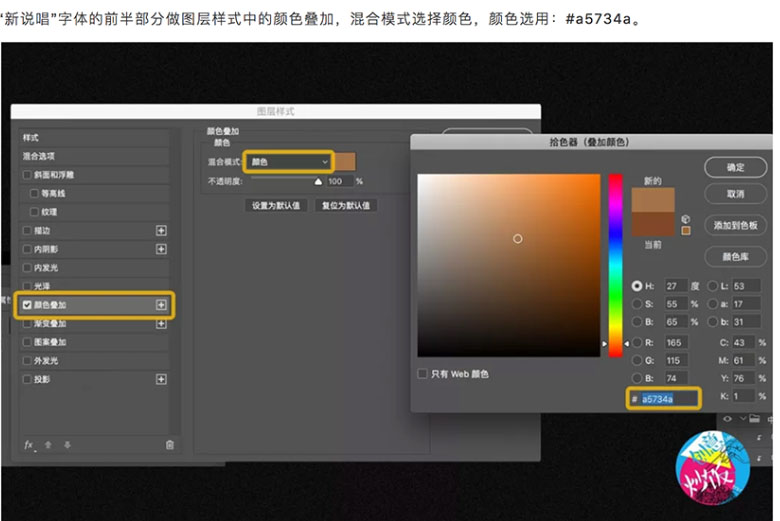Click the M value field showing 61

[x=743, y=360]
